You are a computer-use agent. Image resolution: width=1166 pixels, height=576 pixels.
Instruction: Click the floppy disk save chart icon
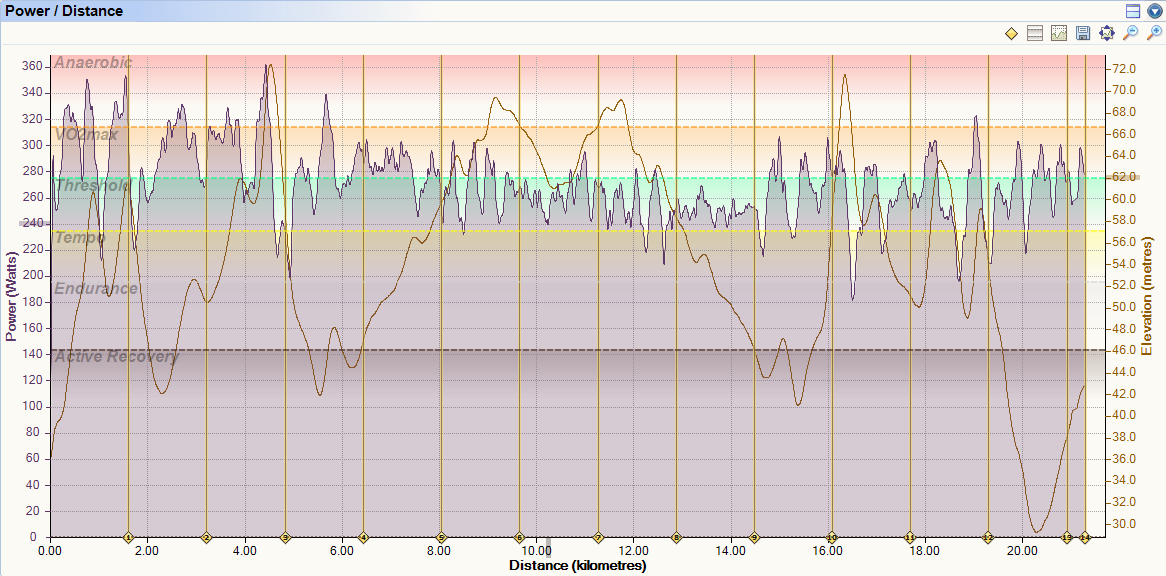1082,33
